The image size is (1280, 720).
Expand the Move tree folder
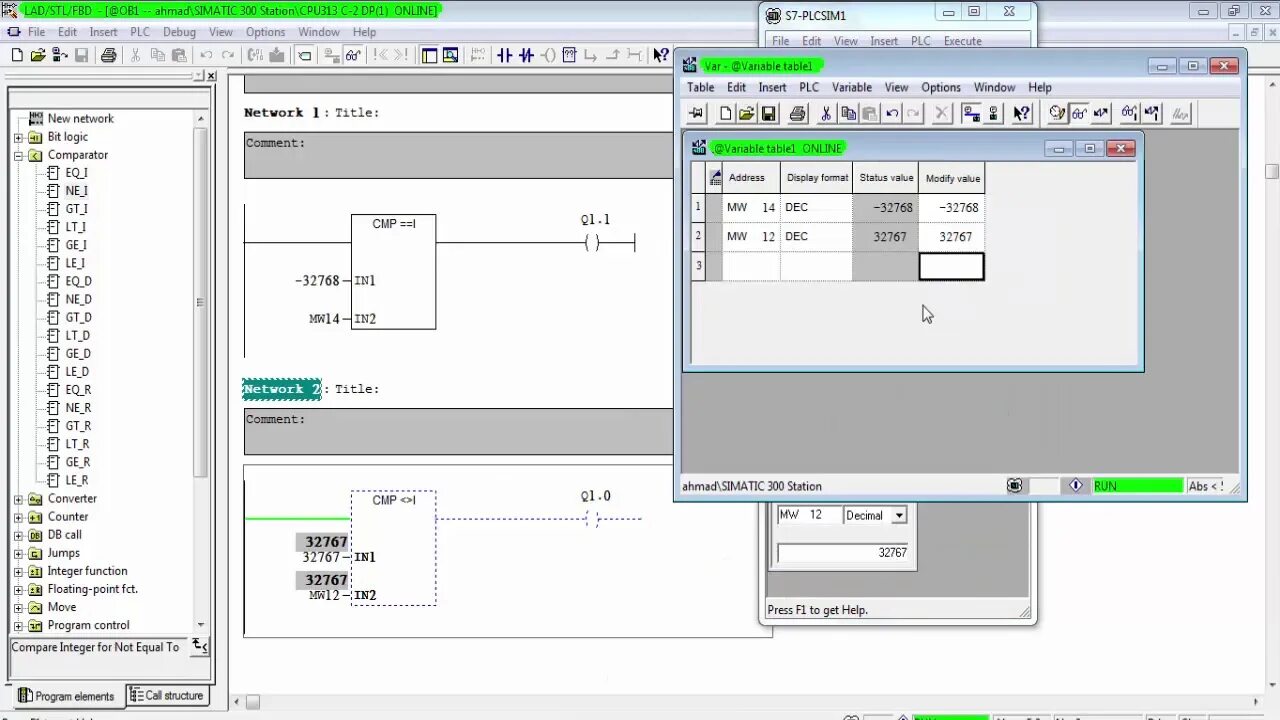point(18,607)
